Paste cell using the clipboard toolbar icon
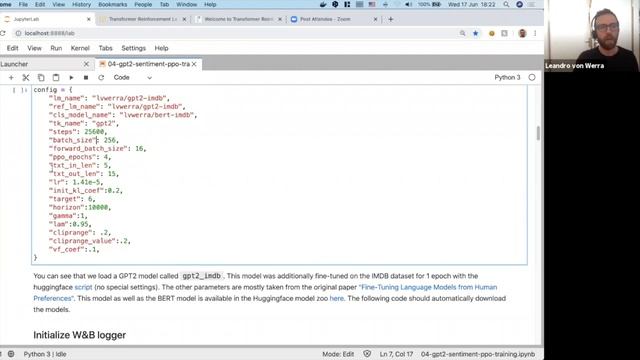Image resolution: width=640 pixels, height=360 pixels. tap(56, 78)
